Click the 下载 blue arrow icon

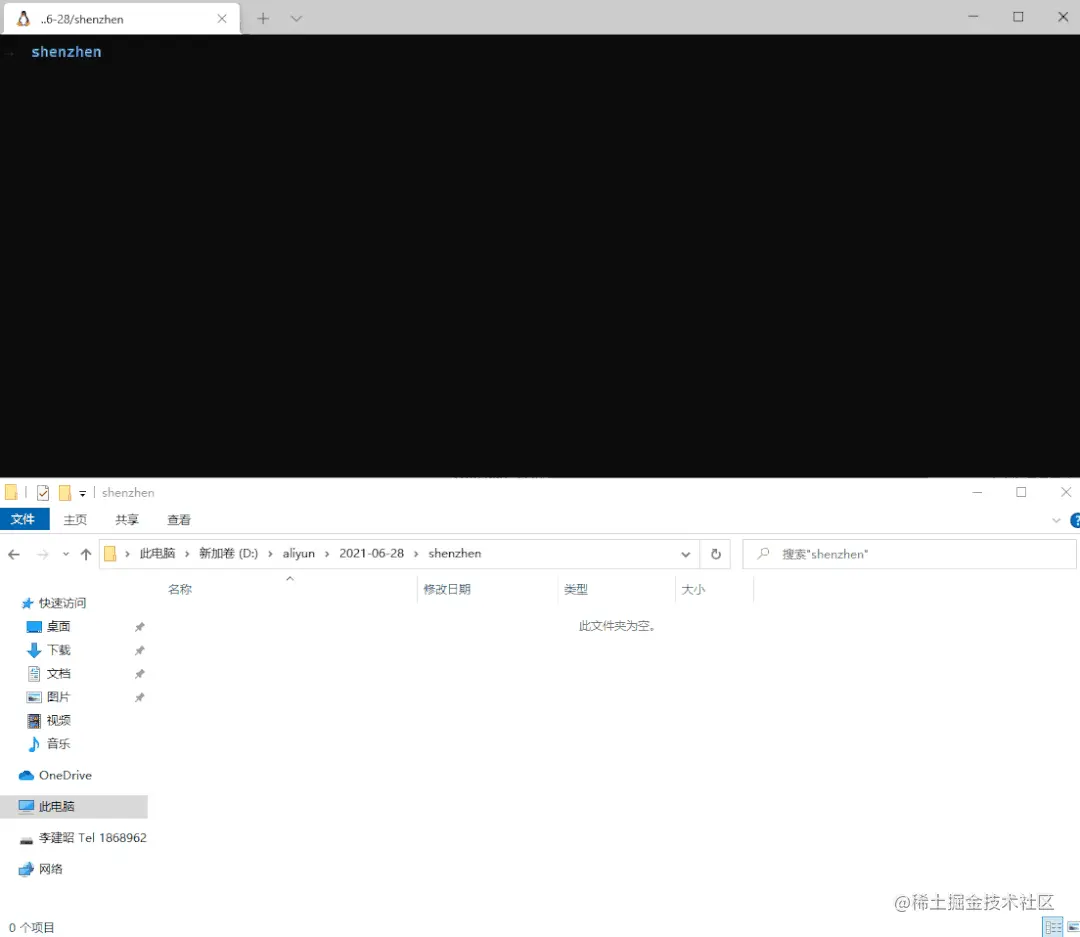34,650
